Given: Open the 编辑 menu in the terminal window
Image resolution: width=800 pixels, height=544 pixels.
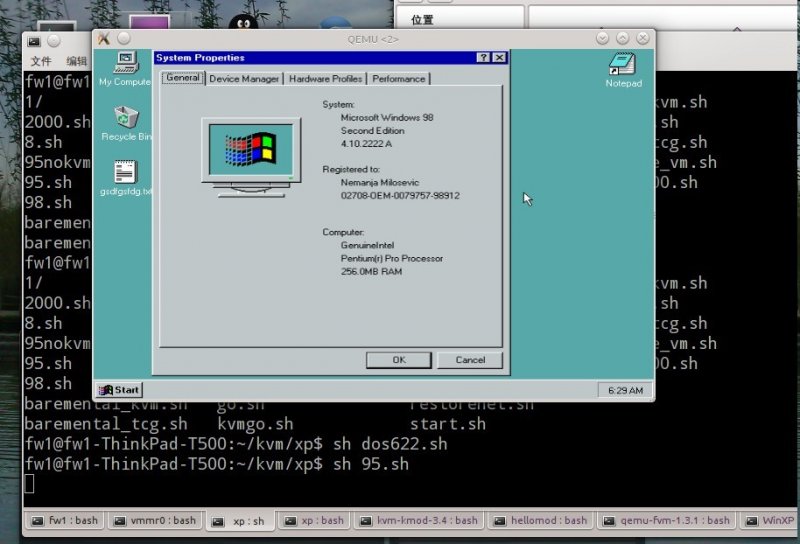Looking at the screenshot, I should tap(77, 61).
